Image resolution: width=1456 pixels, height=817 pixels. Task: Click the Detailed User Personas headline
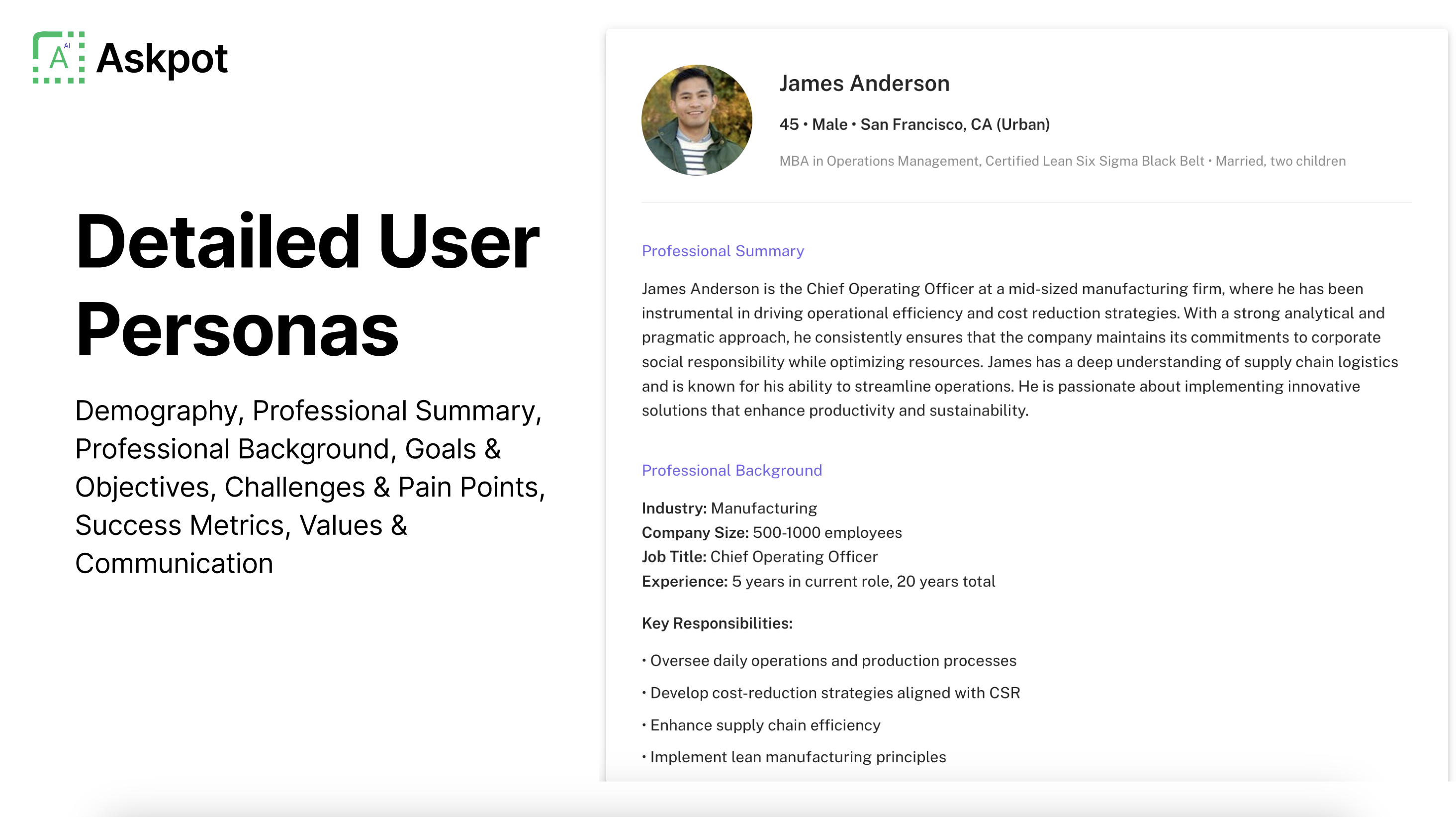pyautogui.click(x=307, y=286)
